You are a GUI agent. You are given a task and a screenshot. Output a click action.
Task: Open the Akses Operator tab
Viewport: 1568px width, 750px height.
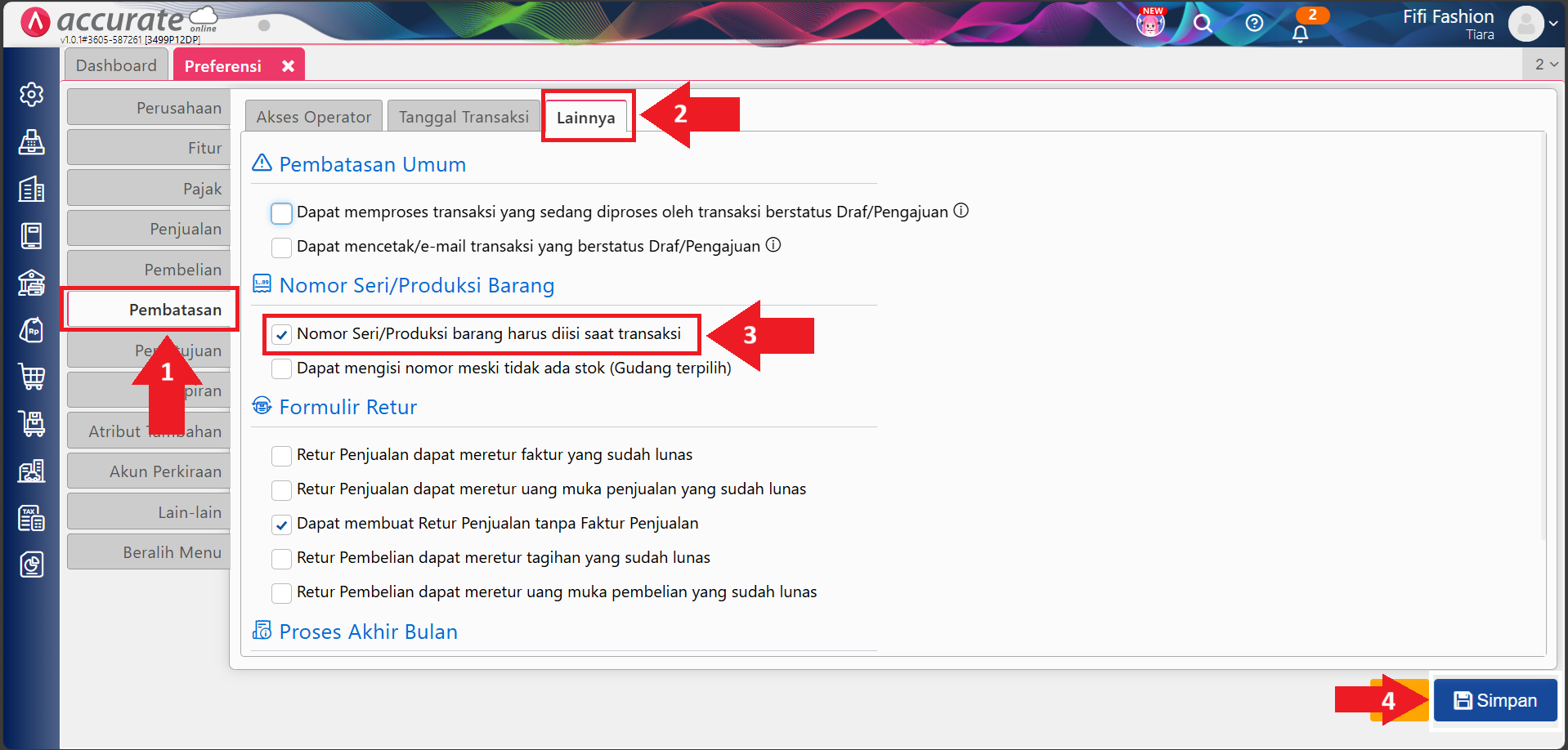tap(313, 116)
